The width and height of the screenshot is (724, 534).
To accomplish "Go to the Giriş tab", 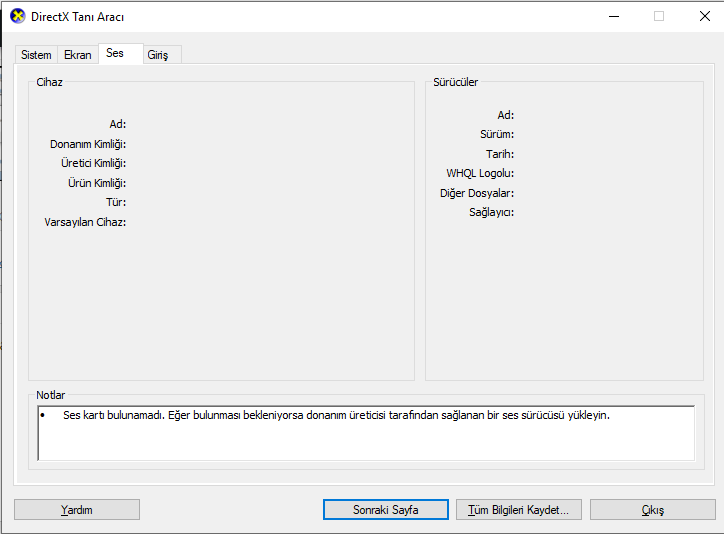I will click(162, 55).
